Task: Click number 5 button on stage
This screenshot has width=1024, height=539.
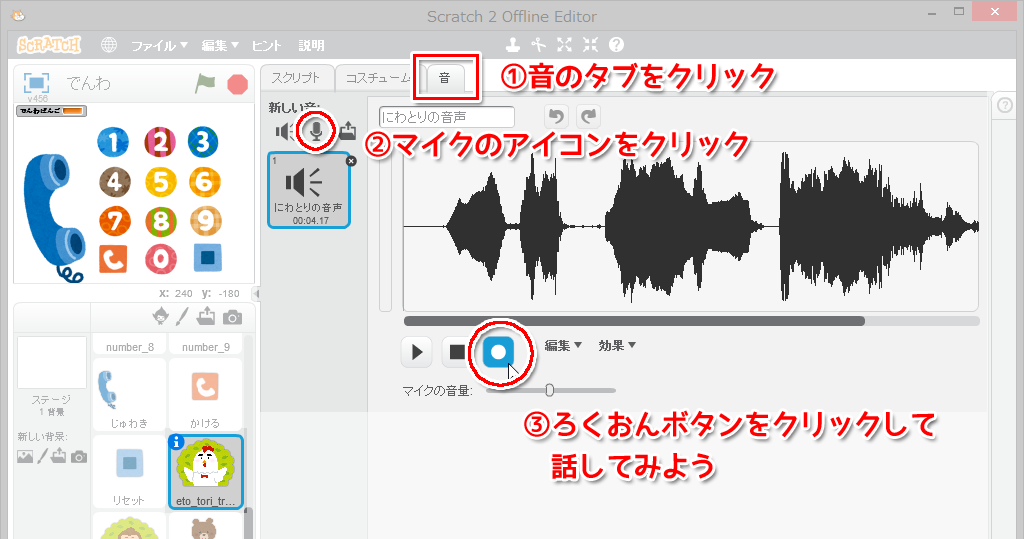Action: point(161,182)
